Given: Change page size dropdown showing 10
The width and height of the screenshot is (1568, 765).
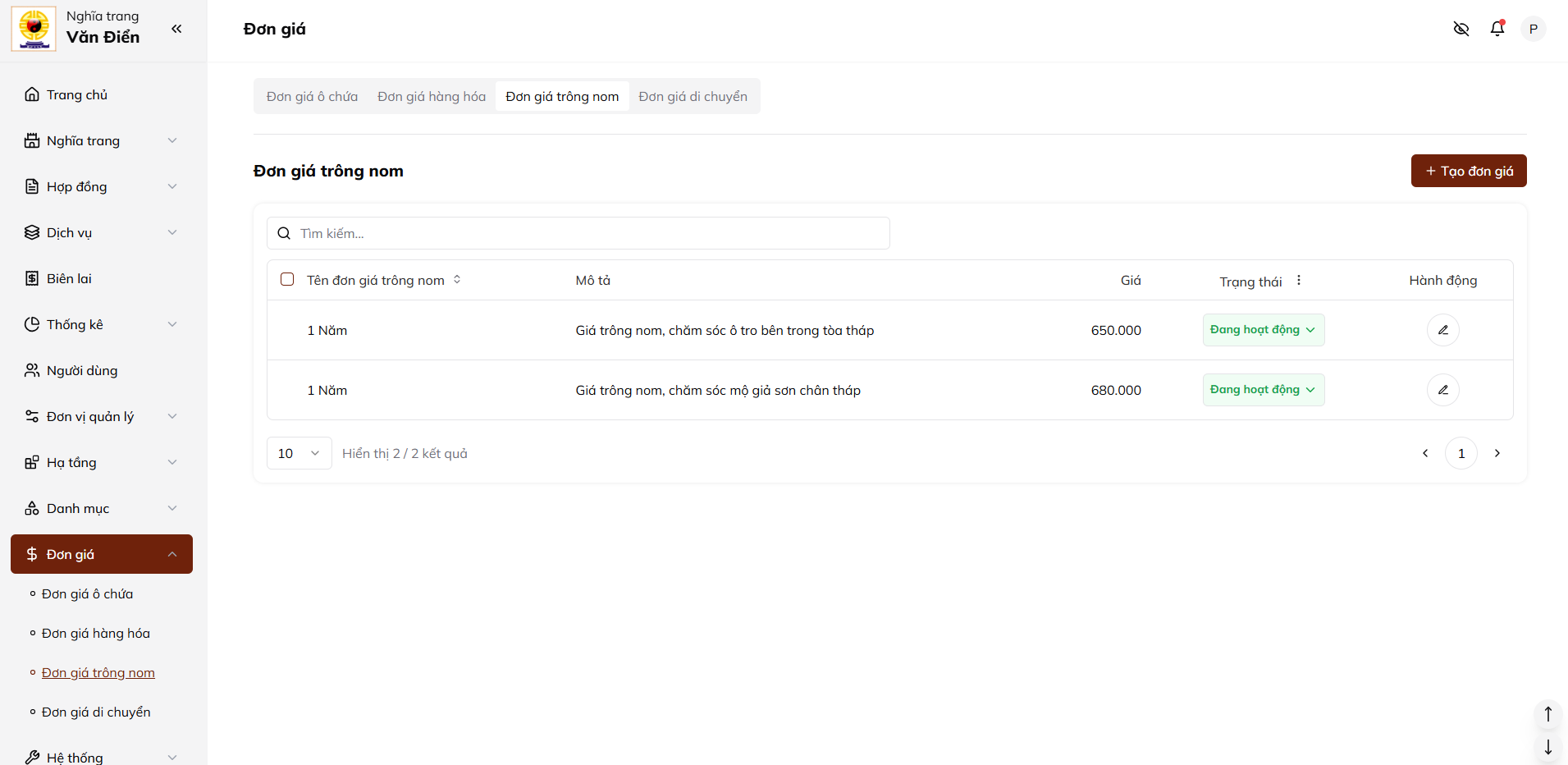Looking at the screenshot, I should (299, 453).
